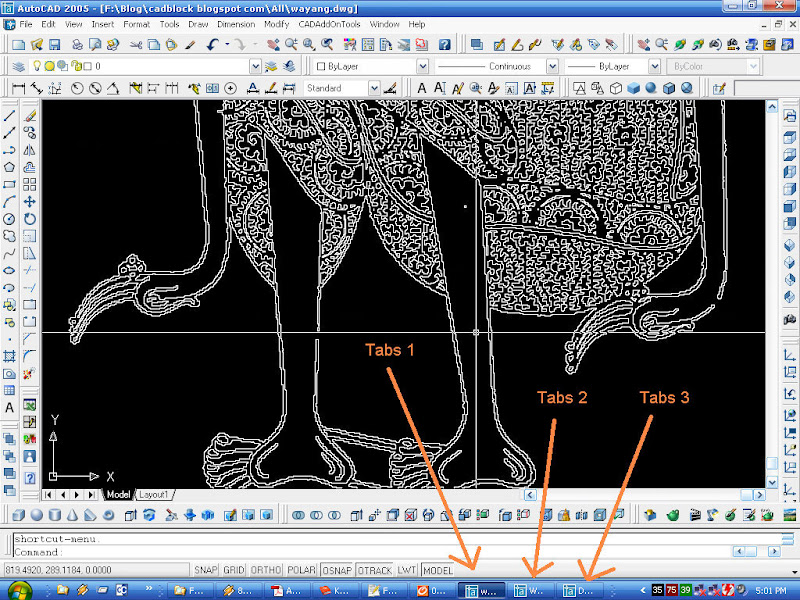Select the Line draw tool

(9, 116)
